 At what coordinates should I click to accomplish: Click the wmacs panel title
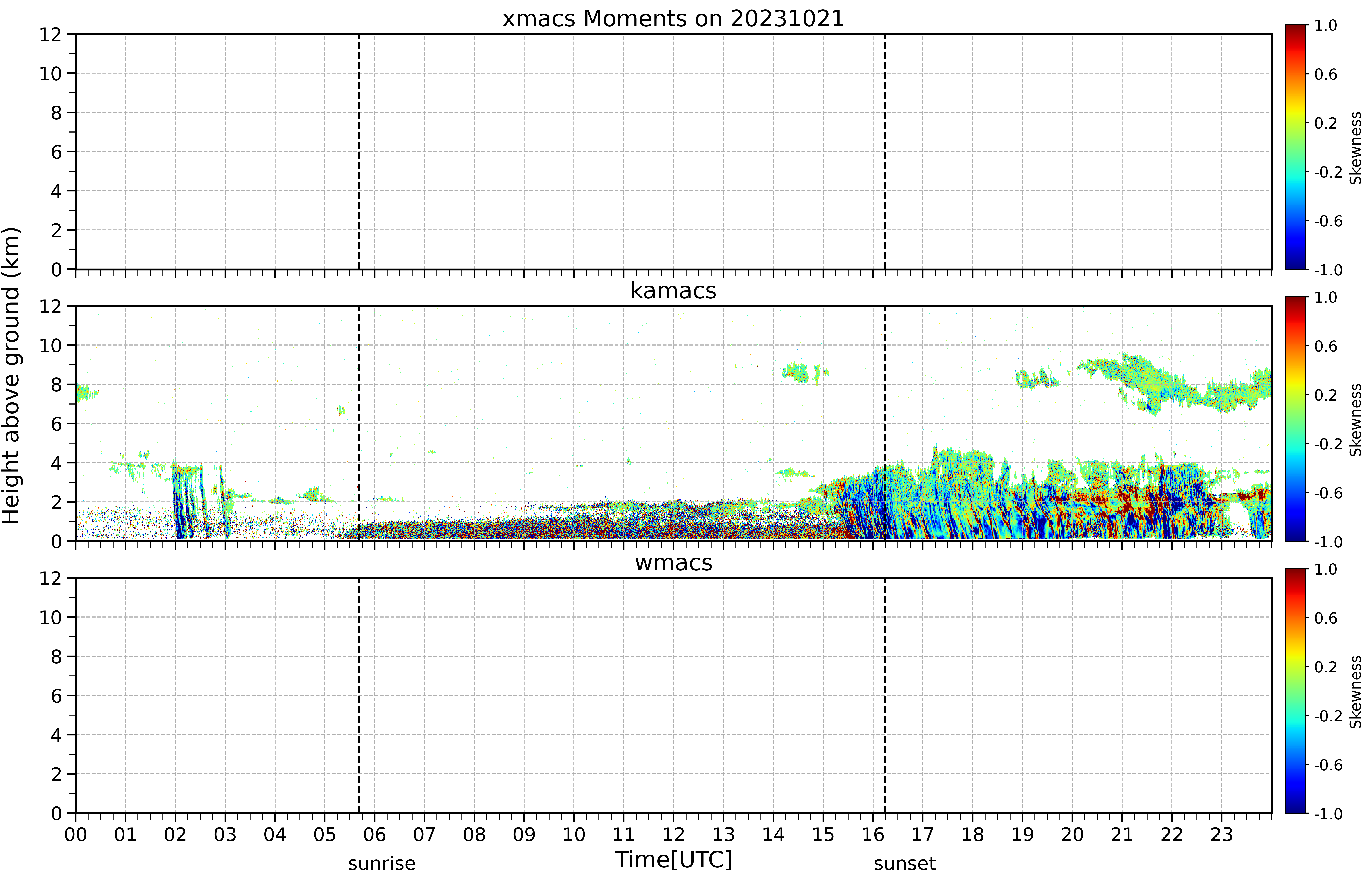coord(673,562)
